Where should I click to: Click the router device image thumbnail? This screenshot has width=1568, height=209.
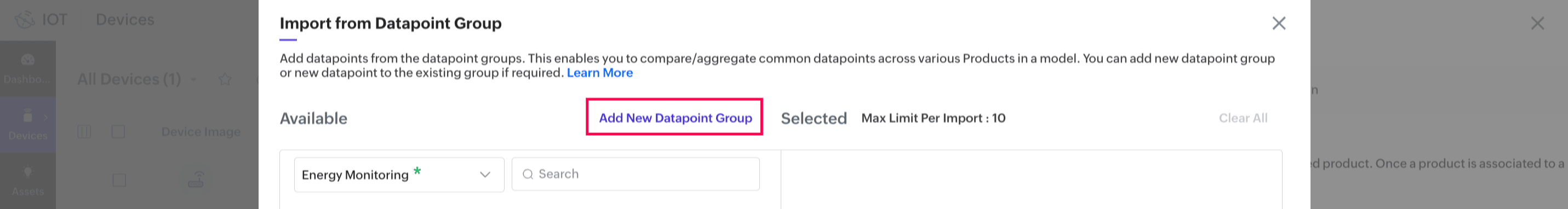[x=196, y=180]
